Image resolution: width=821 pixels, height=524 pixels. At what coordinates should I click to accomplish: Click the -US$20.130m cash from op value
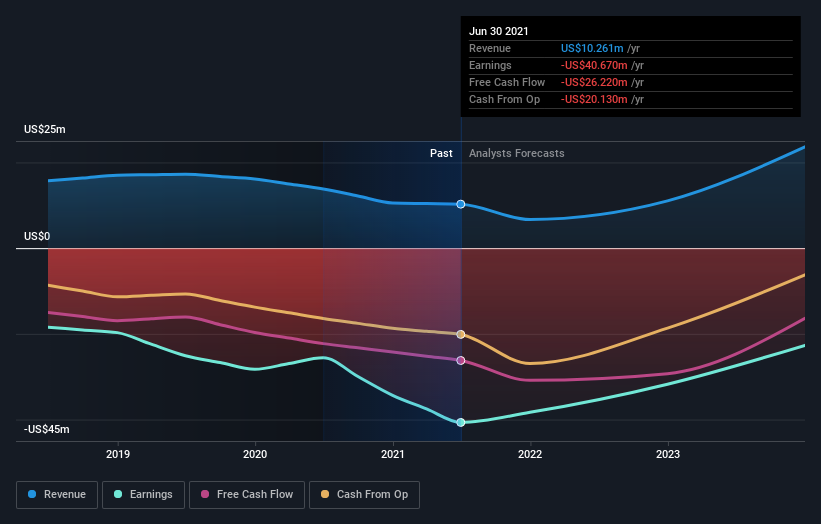(x=594, y=99)
